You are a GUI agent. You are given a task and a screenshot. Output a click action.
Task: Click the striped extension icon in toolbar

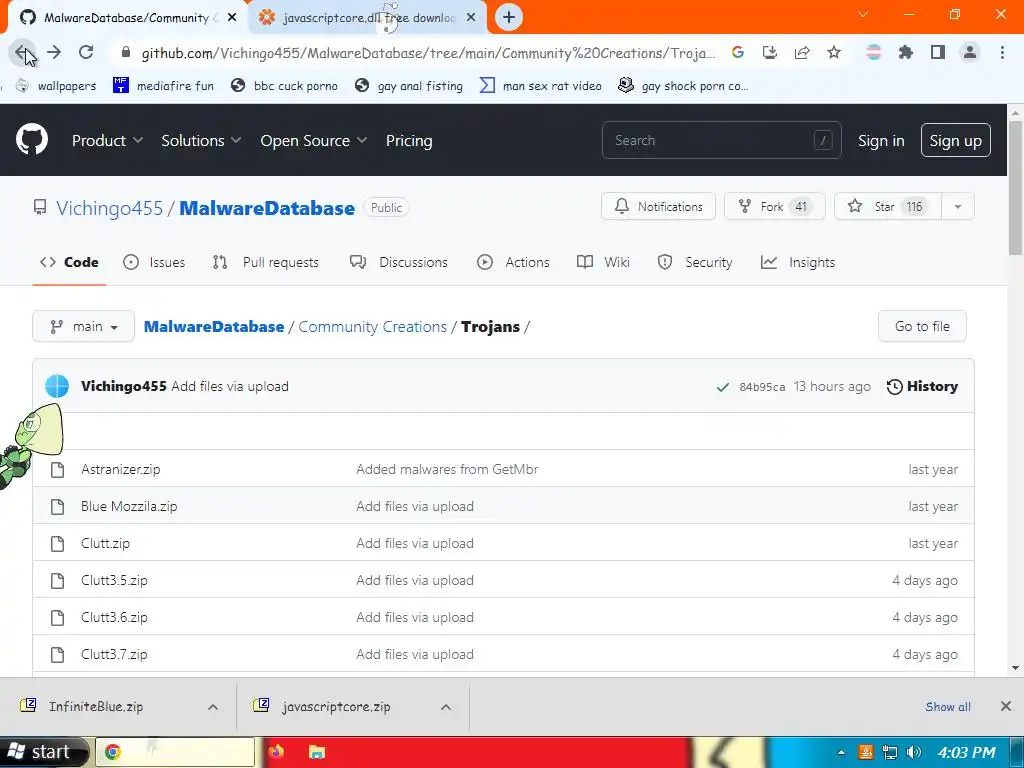click(x=873, y=52)
